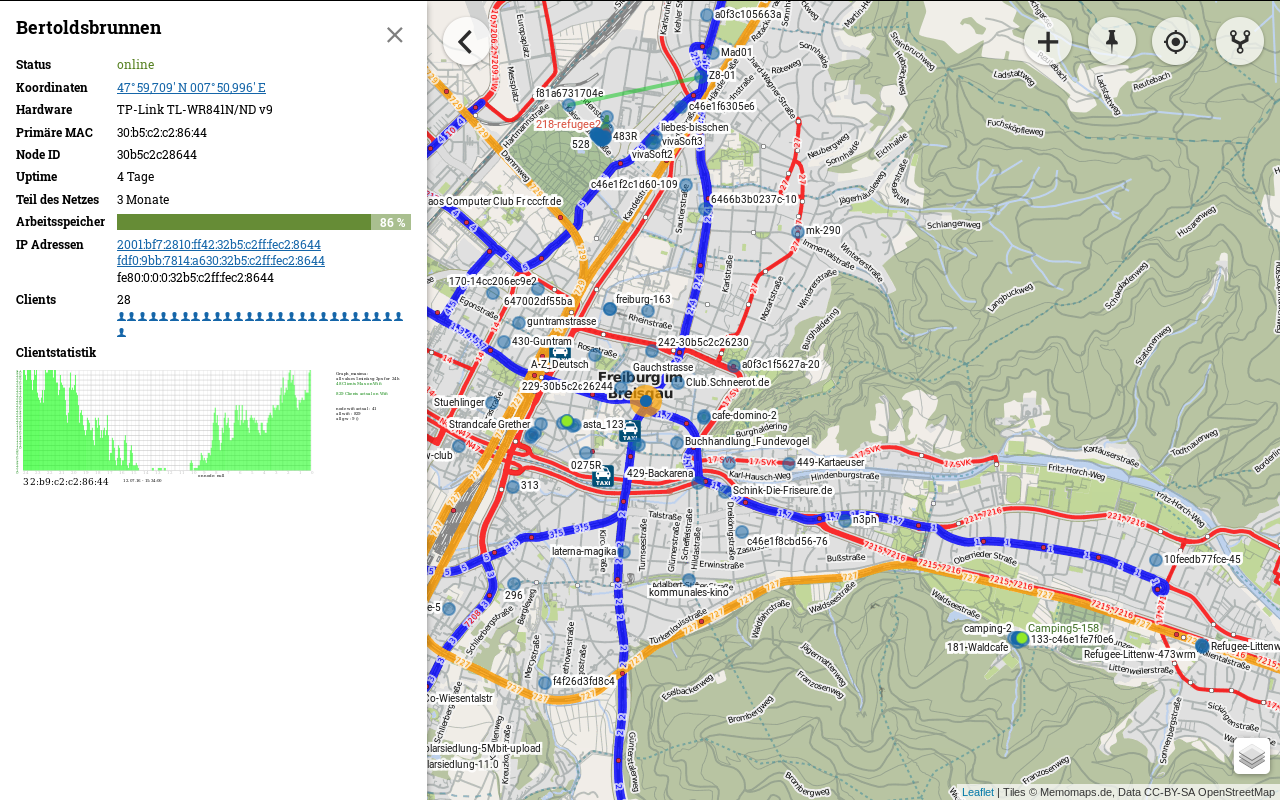
Task: Open the 2001:bf7:2810 IPv6 address link
Action: 219,244
